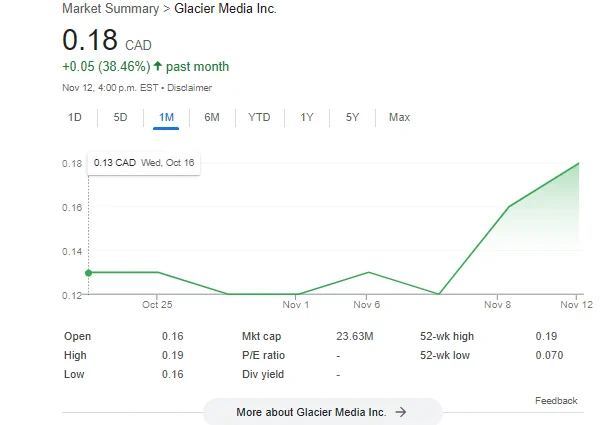The height and width of the screenshot is (425, 604).
Task: Select the 5D time range tab
Action: (x=120, y=117)
